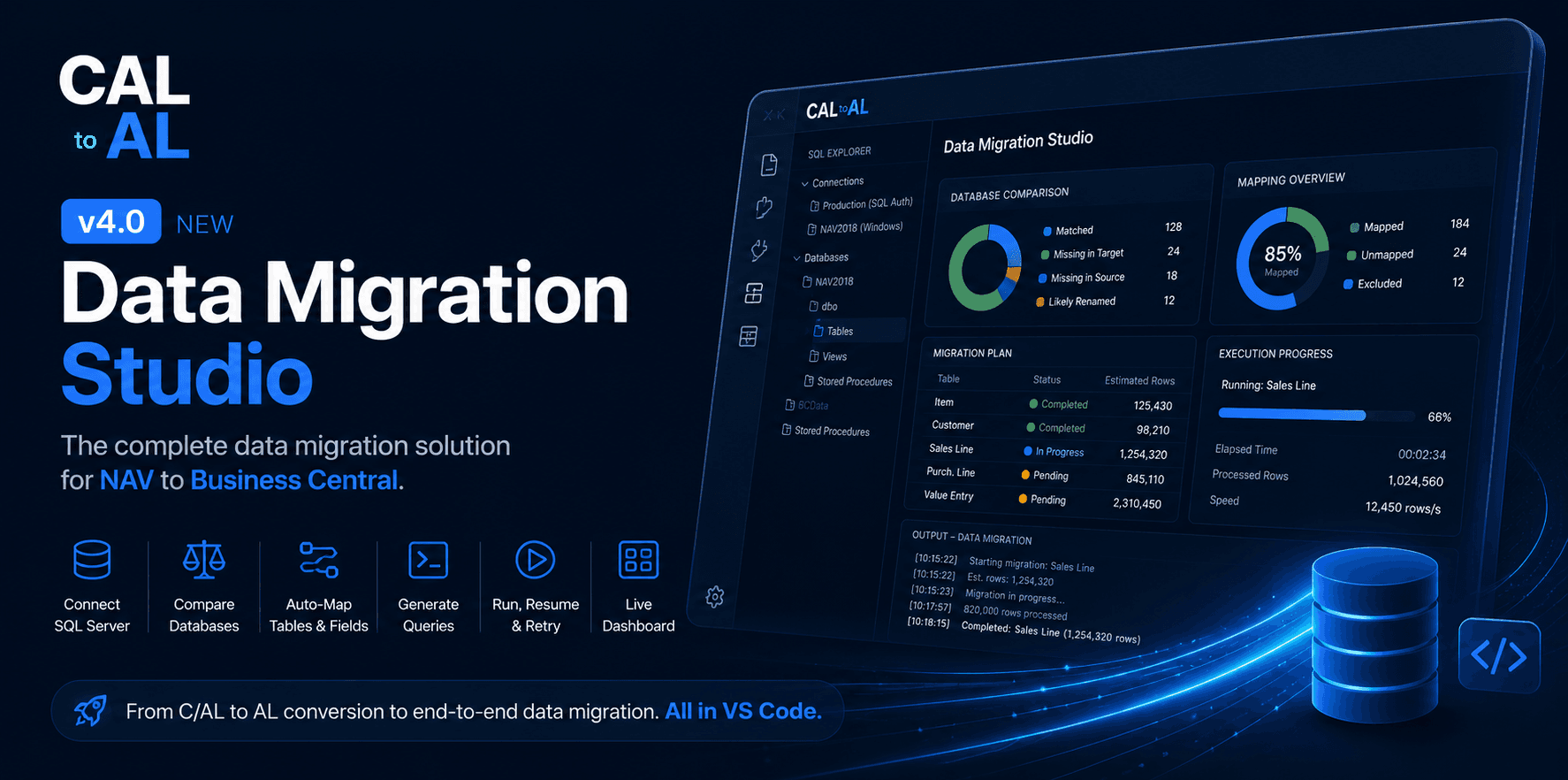Click the 1,254,320 estimated rows value
1568x780 pixels.
pos(1143,455)
